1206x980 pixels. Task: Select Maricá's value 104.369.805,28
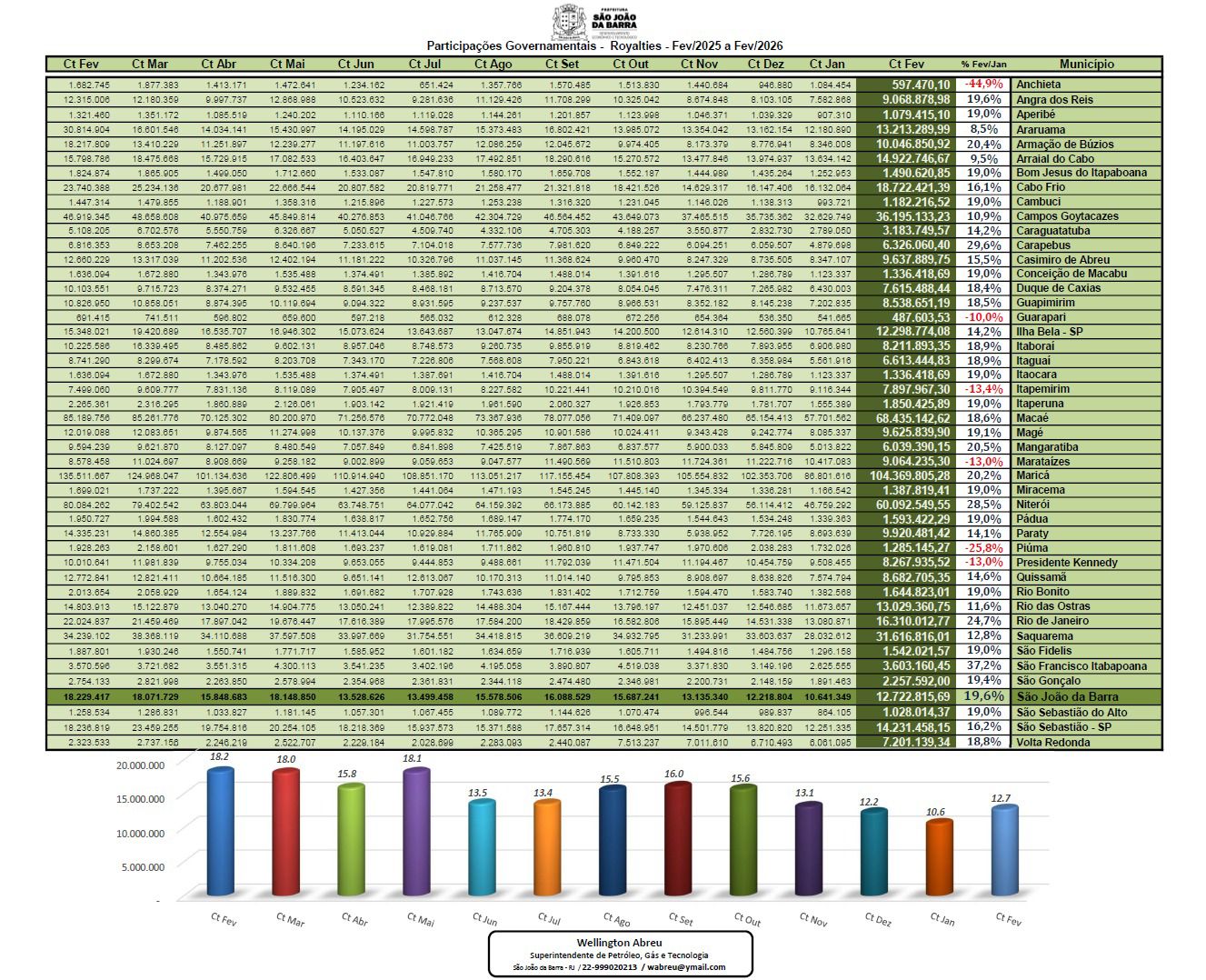(x=909, y=475)
